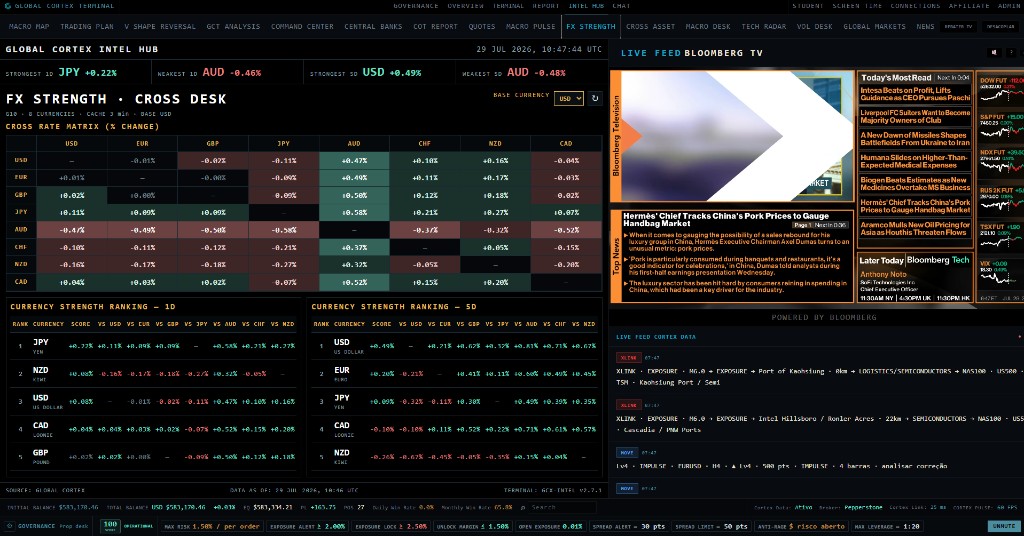Click the Bloomberg TV video thumbnail

[732, 136]
